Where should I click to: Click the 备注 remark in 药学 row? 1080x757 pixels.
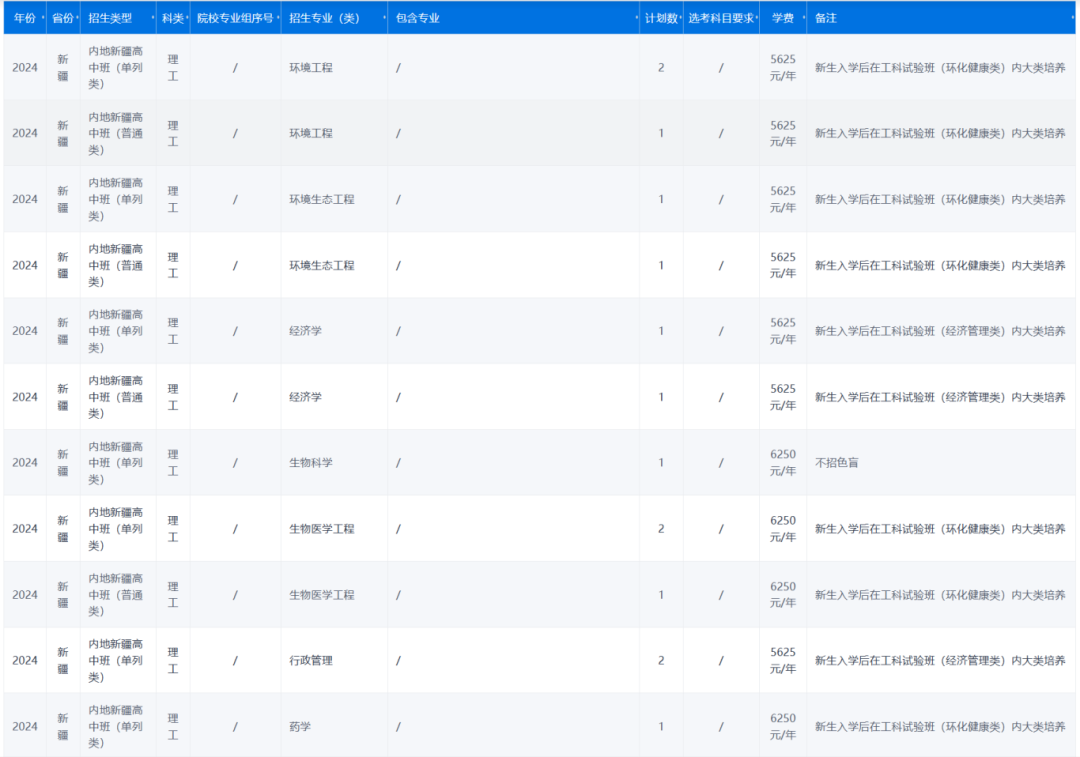coord(940,727)
